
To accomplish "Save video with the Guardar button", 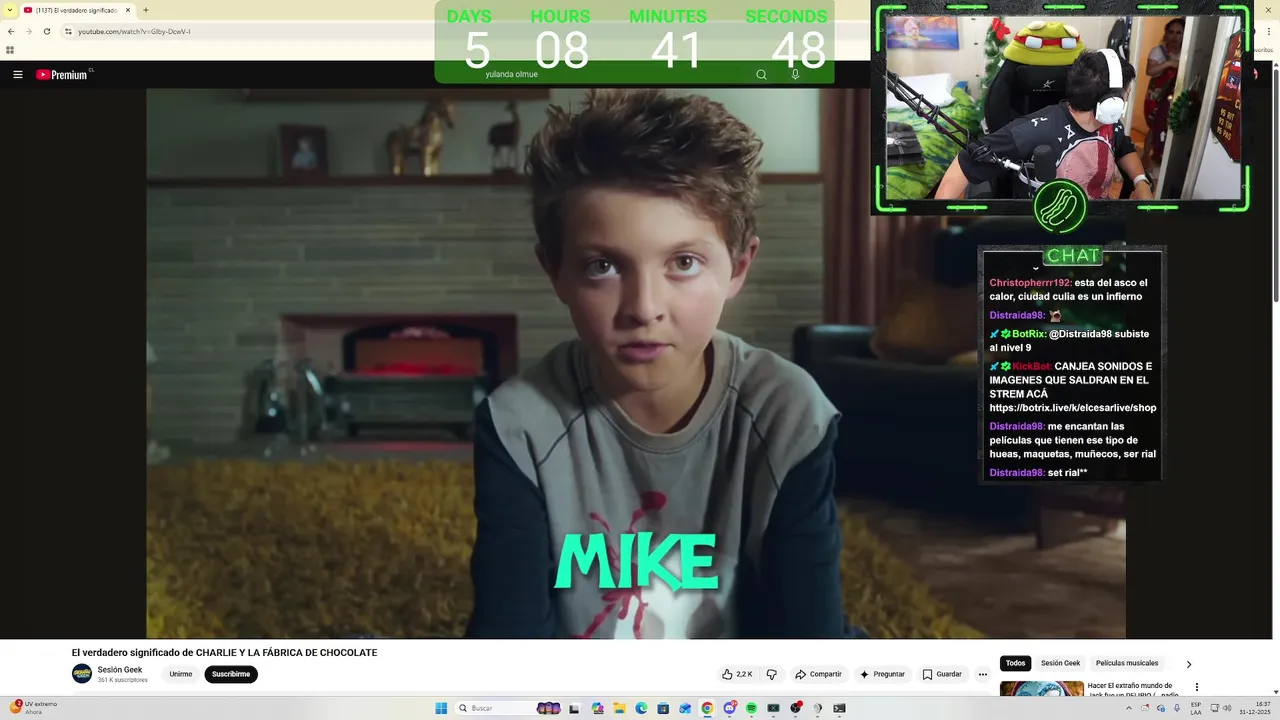I will [942, 674].
